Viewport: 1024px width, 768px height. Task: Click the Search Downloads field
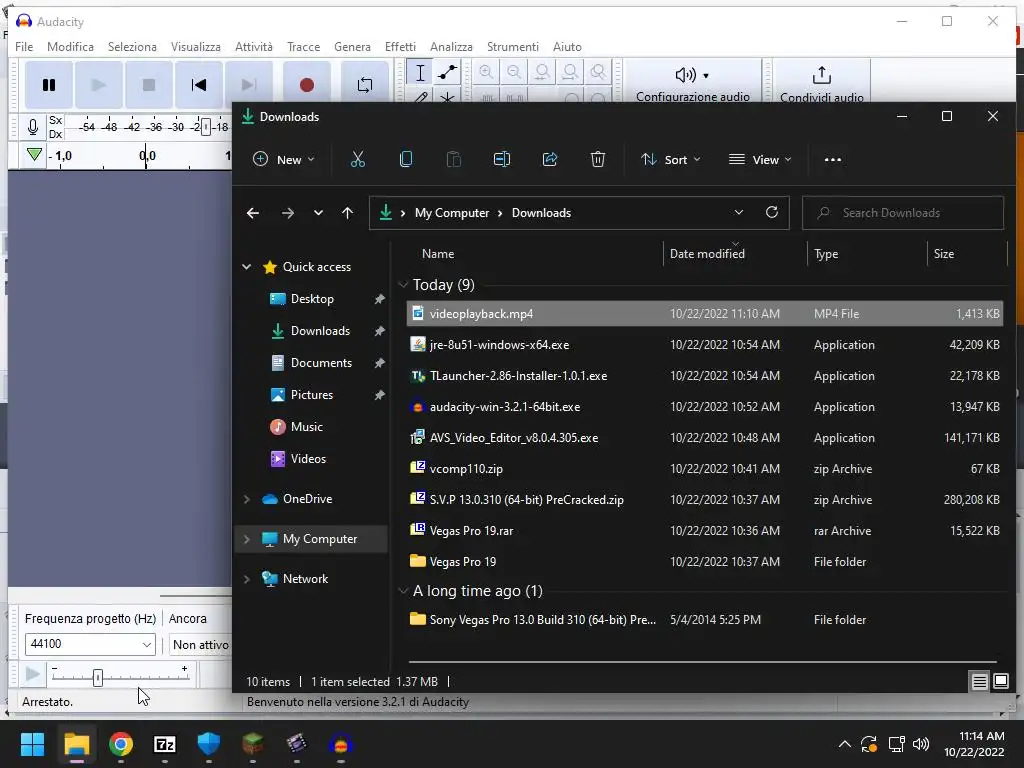pyautogui.click(x=903, y=213)
